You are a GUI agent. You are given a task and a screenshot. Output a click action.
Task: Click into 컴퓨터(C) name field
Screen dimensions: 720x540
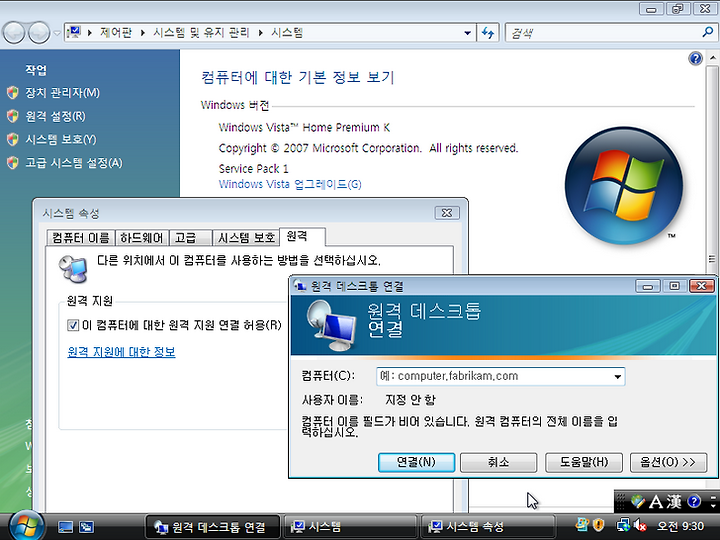[x=495, y=376]
